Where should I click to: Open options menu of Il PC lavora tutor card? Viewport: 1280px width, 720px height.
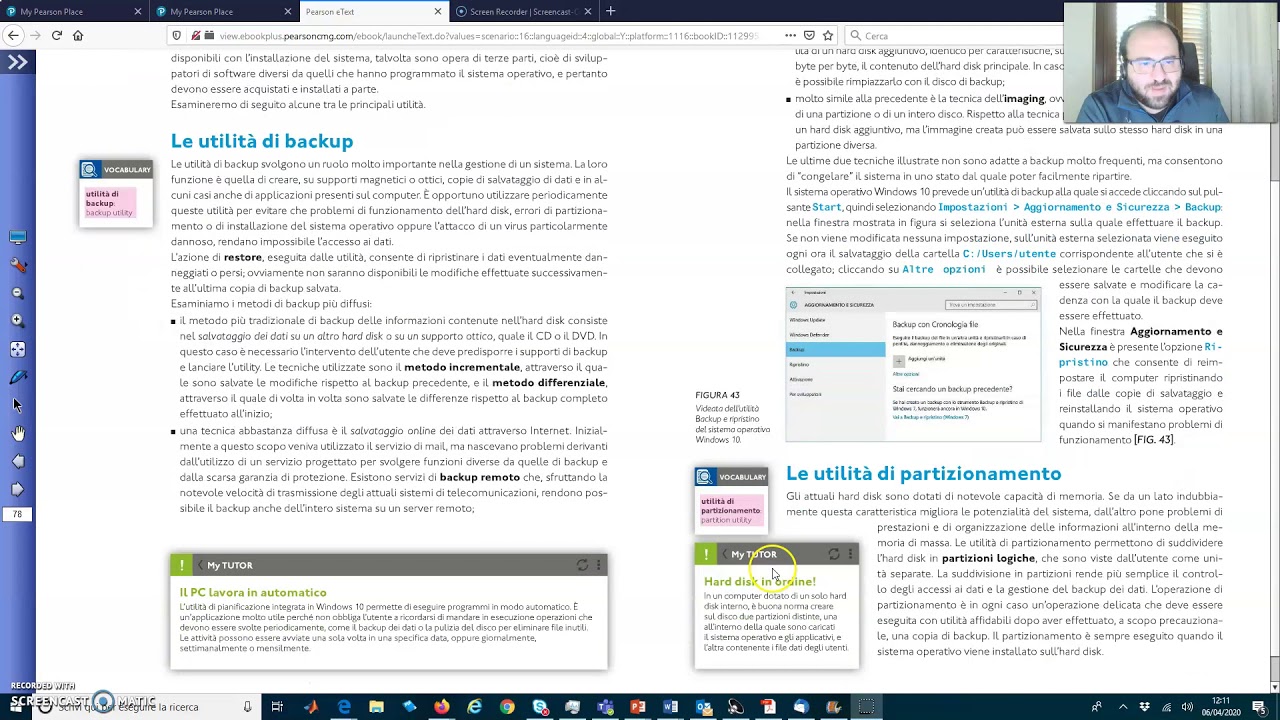pyautogui.click(x=598, y=565)
